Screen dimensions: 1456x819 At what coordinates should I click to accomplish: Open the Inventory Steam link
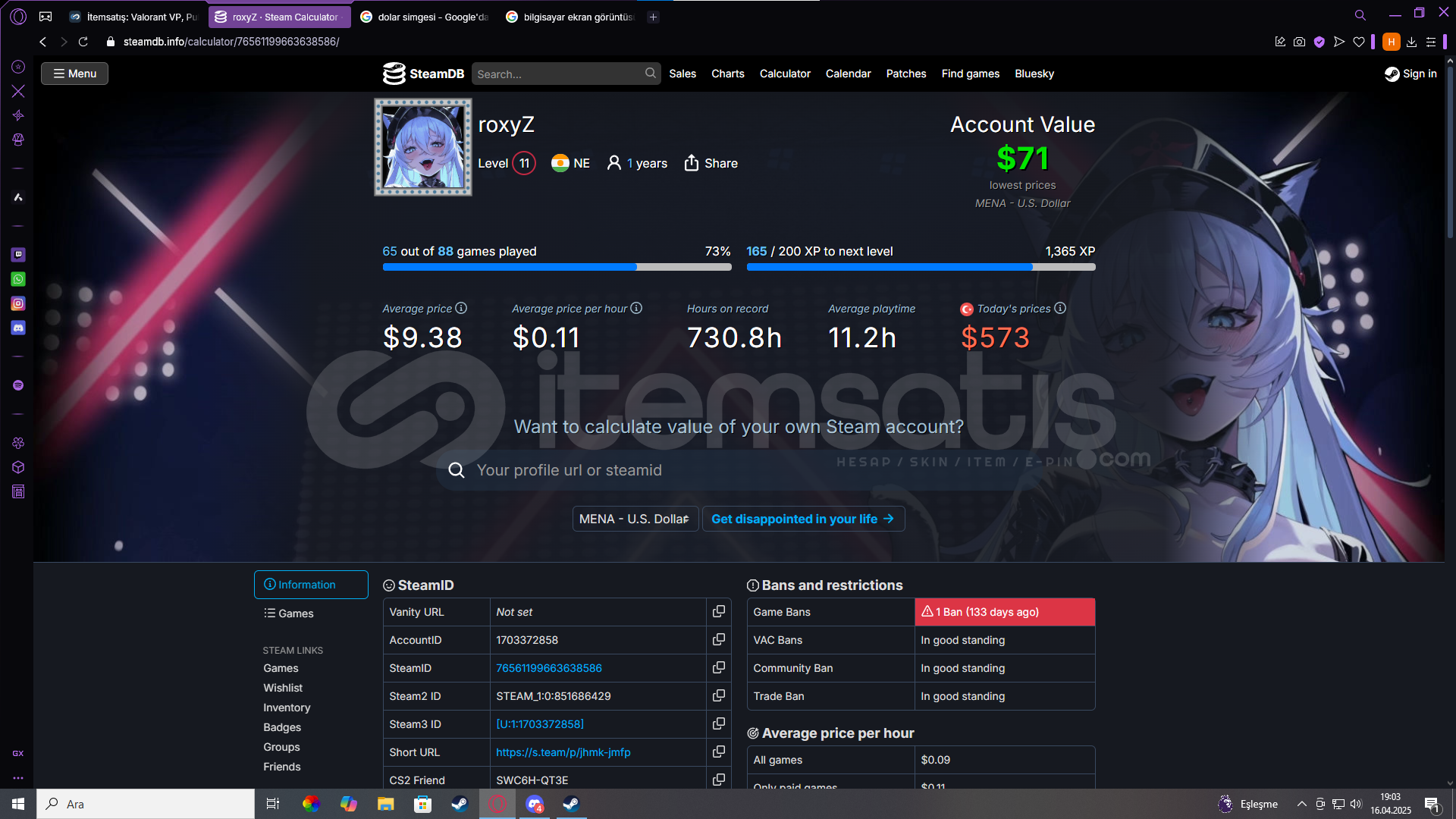(287, 708)
